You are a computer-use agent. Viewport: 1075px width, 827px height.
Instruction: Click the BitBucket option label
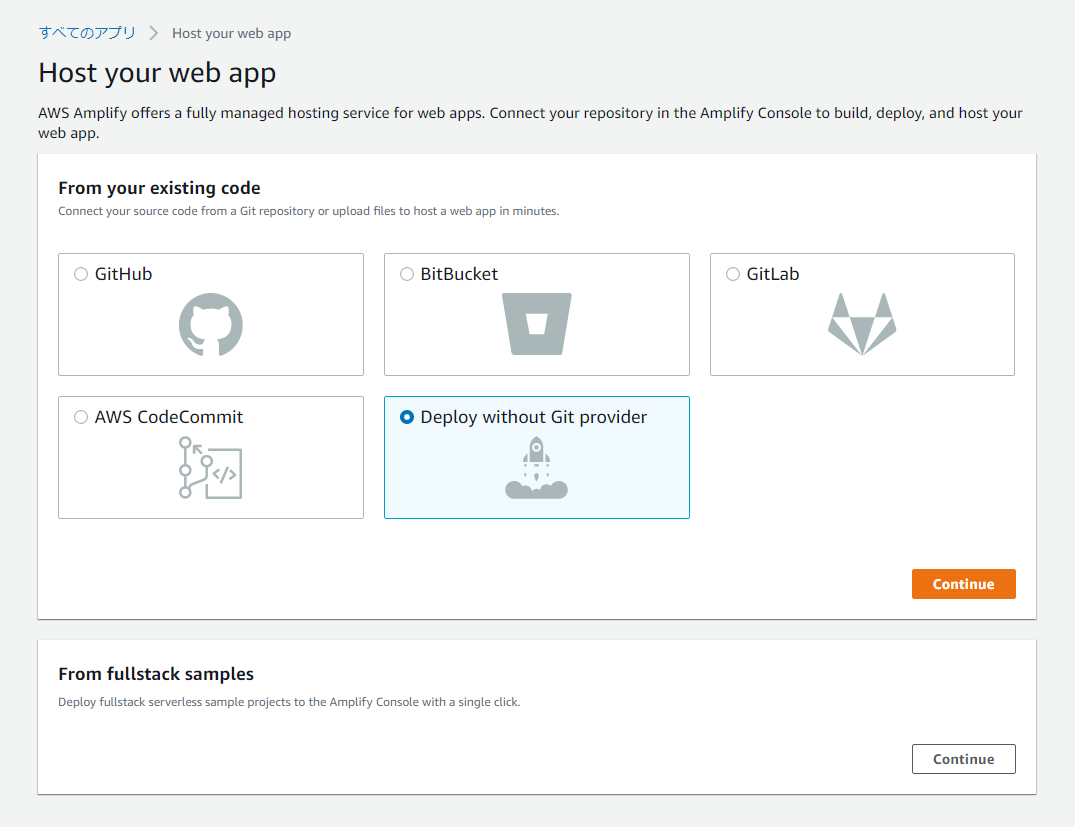[459, 274]
